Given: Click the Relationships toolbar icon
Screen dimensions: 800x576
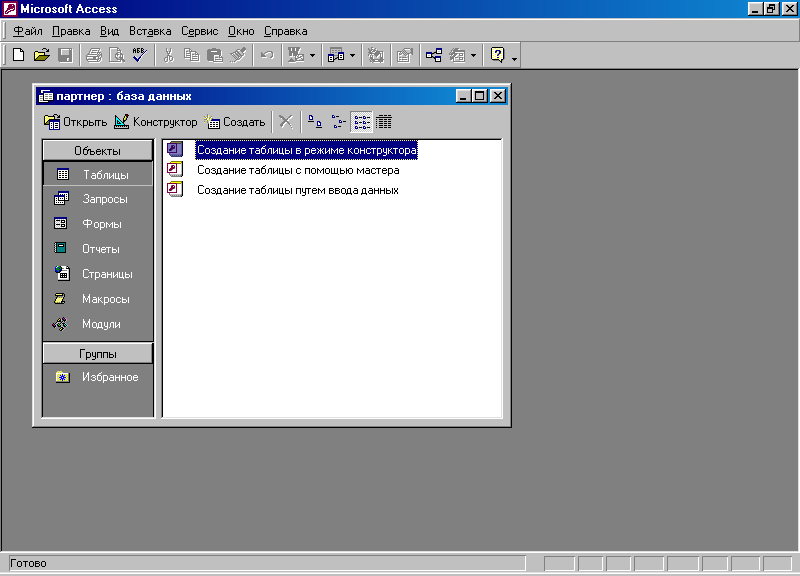Looking at the screenshot, I should pyautogui.click(x=434, y=55).
